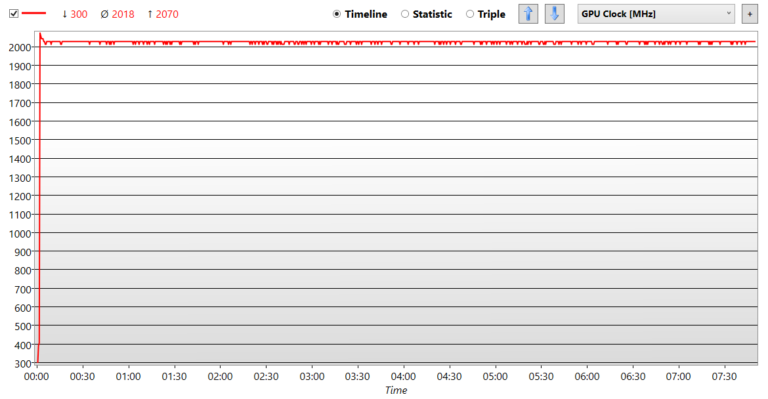The height and width of the screenshot is (399, 768).
Task: Click the maximum value 2070 indicator
Action: point(163,14)
